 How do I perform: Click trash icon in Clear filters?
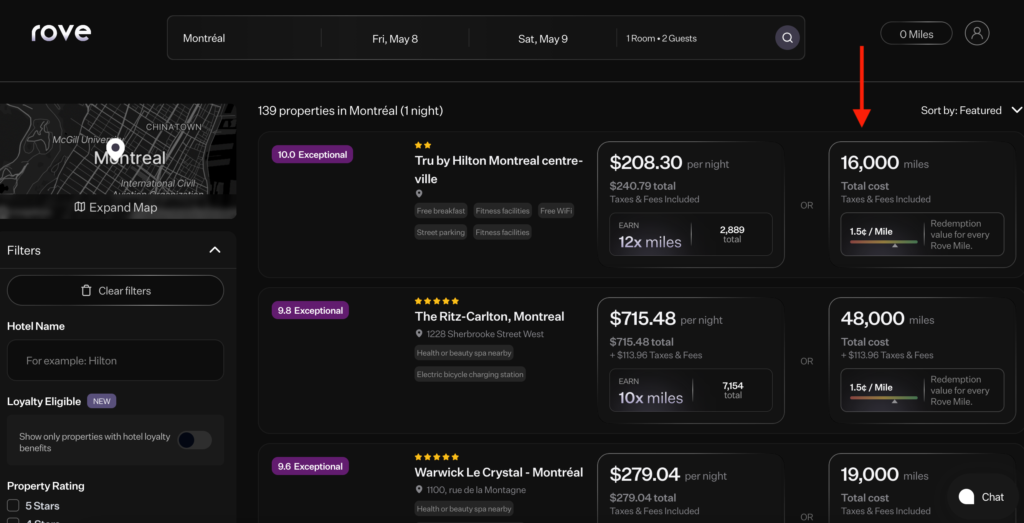tap(86, 291)
